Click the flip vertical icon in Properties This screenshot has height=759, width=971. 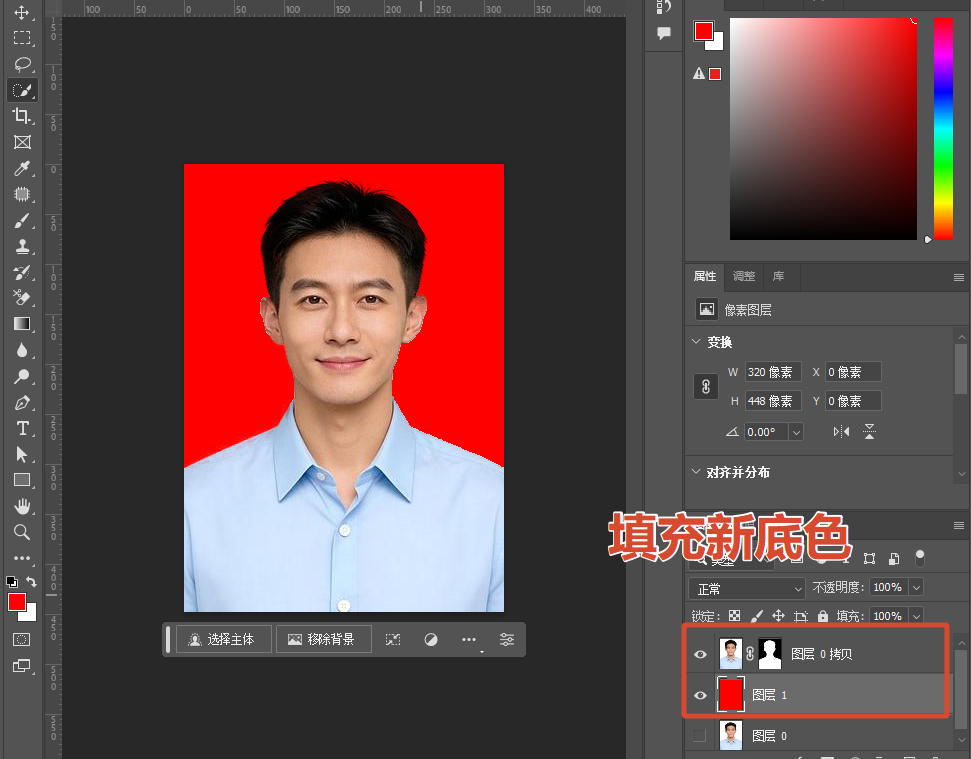pyautogui.click(x=869, y=432)
